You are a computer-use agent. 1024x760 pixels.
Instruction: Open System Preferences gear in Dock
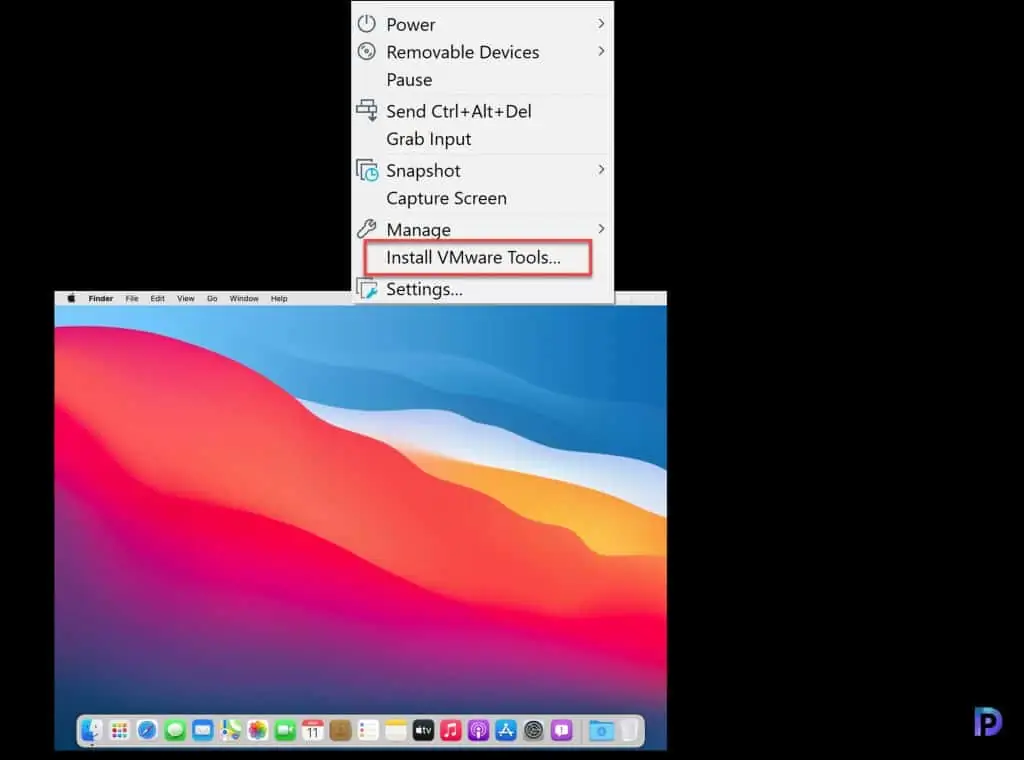[534, 731]
